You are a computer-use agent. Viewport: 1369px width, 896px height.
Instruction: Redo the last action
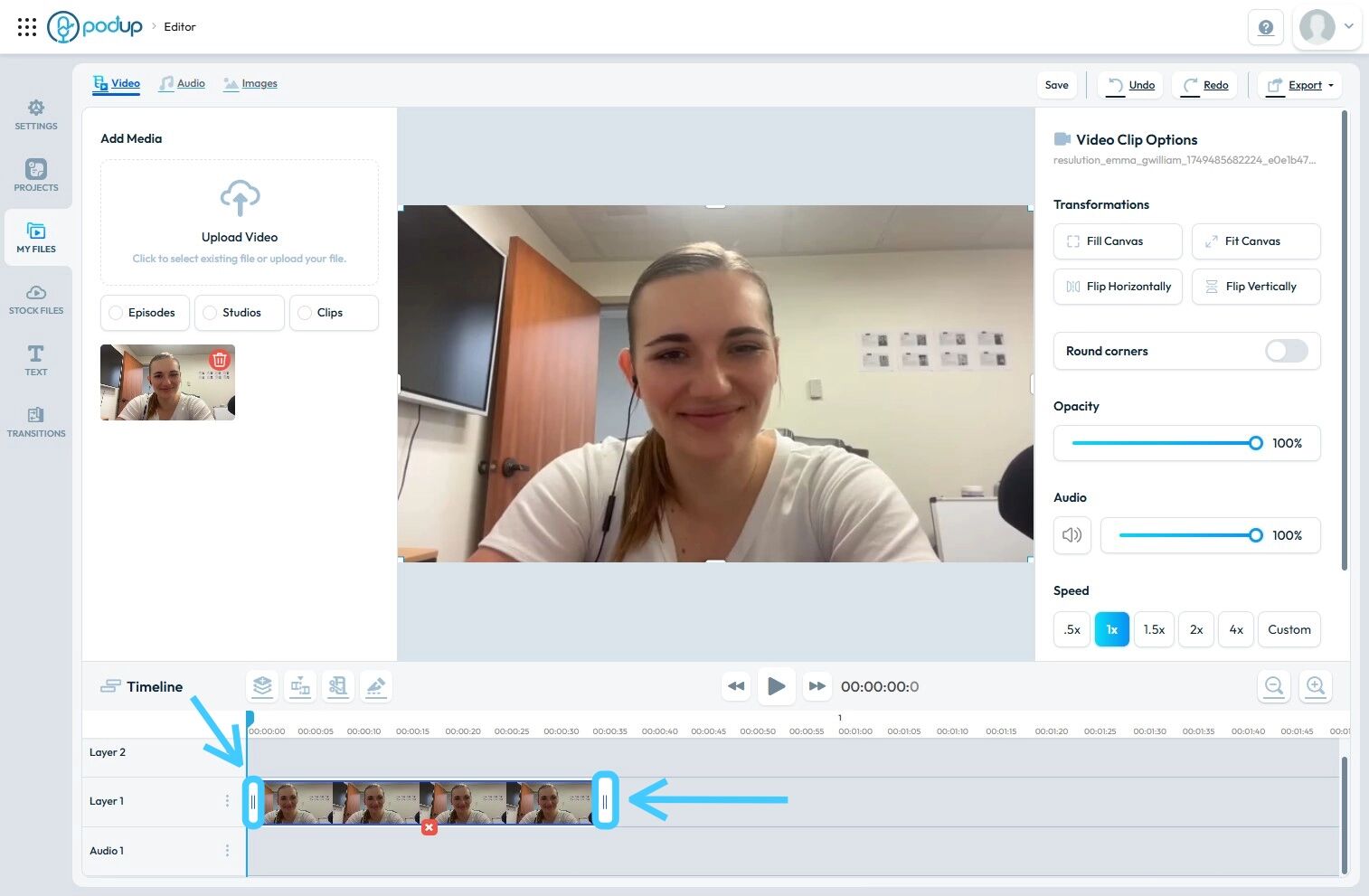[x=1205, y=85]
